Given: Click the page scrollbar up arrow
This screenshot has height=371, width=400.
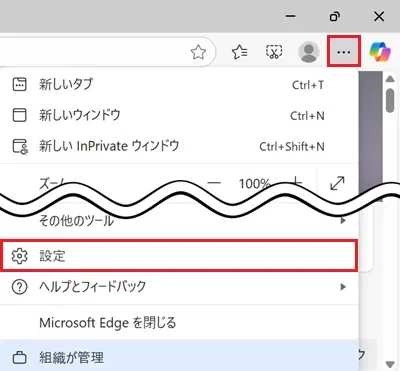Looking at the screenshot, I should (x=390, y=79).
